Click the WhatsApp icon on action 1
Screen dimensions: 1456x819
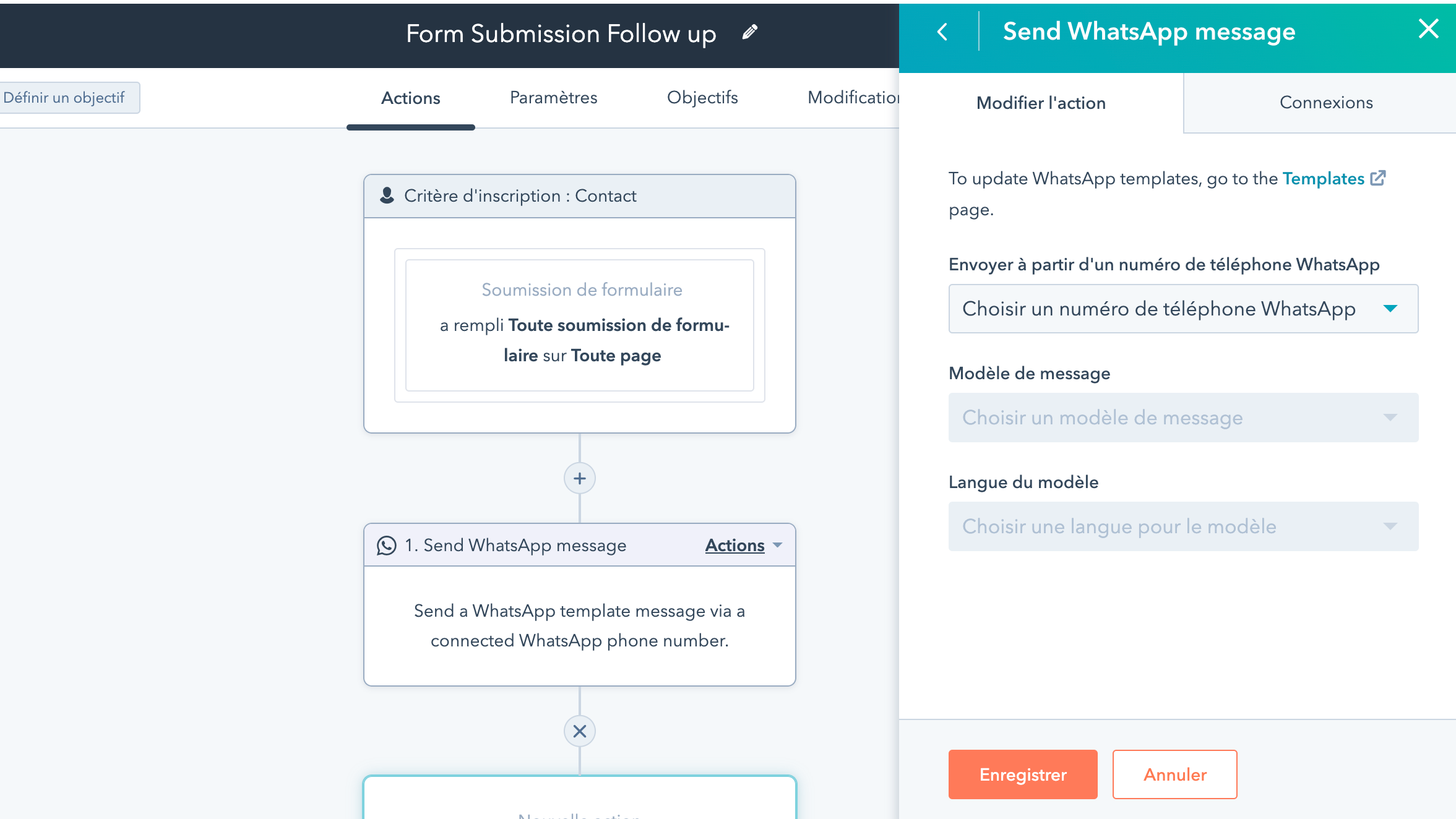coord(387,545)
